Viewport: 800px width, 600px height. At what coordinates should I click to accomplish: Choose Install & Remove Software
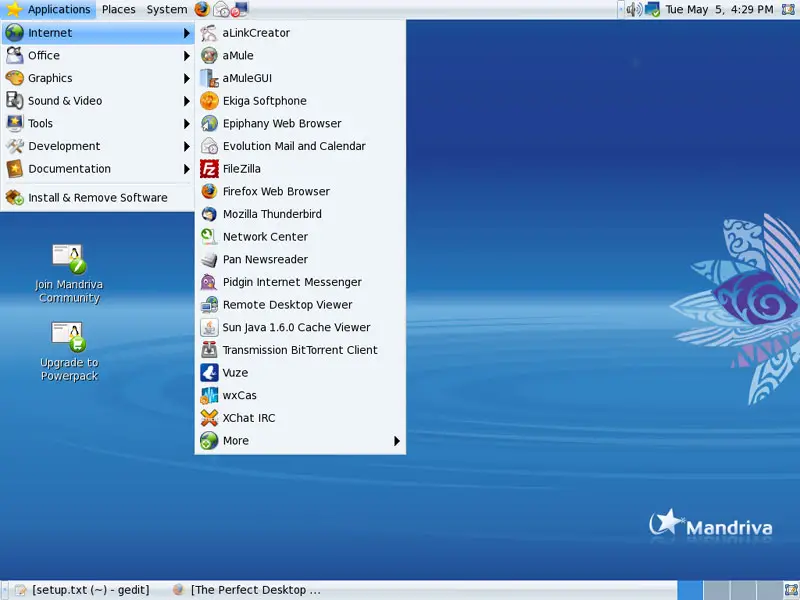click(98, 197)
